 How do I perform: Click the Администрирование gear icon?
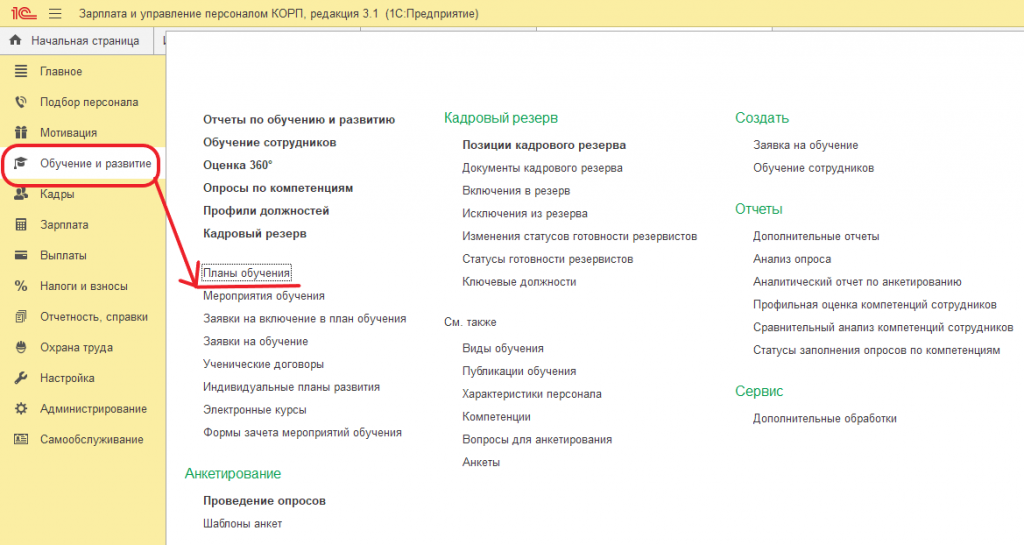pos(21,409)
